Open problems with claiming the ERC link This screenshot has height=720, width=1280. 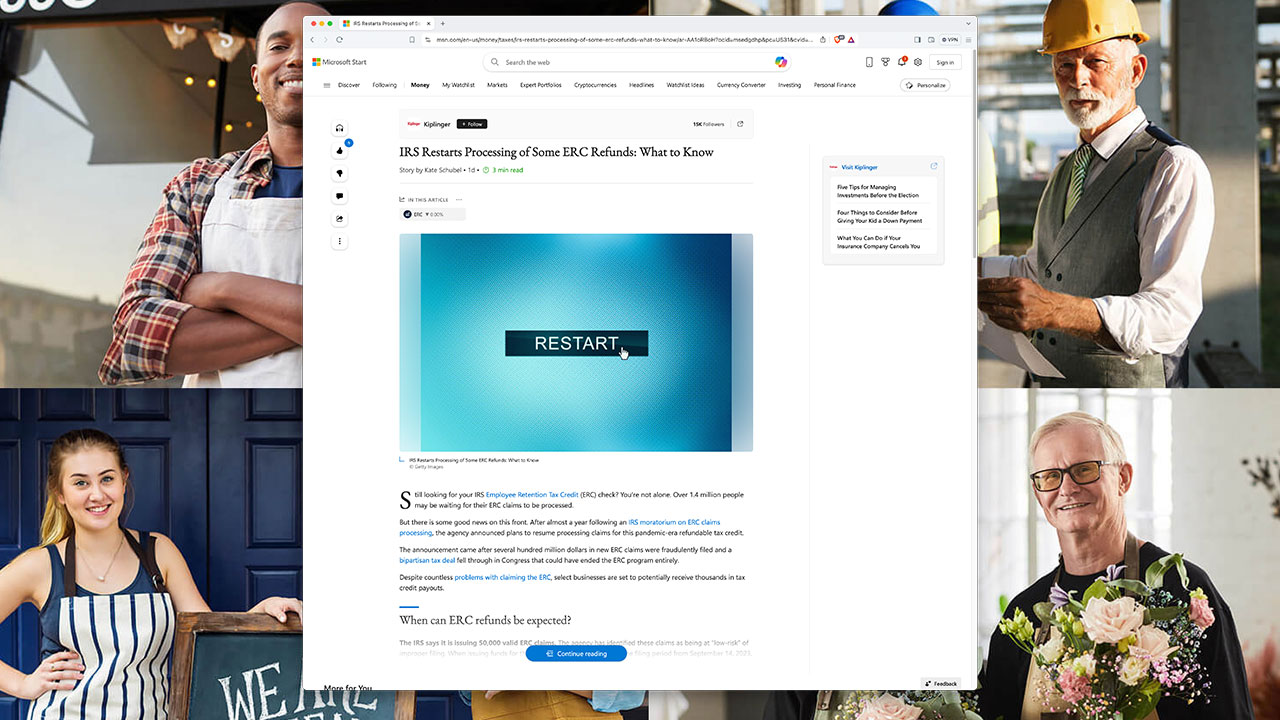coord(502,577)
